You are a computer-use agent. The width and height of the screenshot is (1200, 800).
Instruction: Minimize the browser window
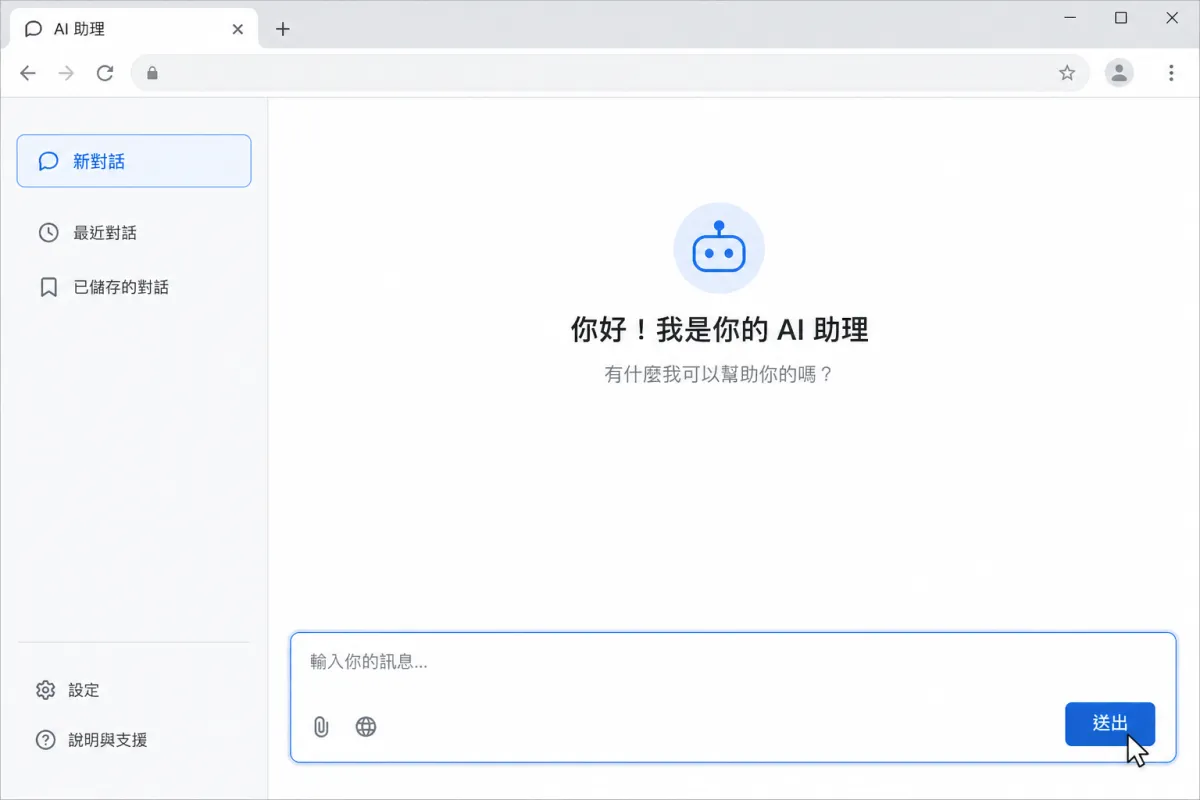point(1069,18)
